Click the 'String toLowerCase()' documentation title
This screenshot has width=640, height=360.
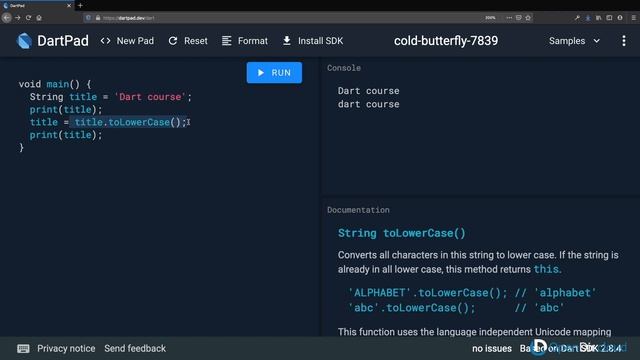point(402,233)
